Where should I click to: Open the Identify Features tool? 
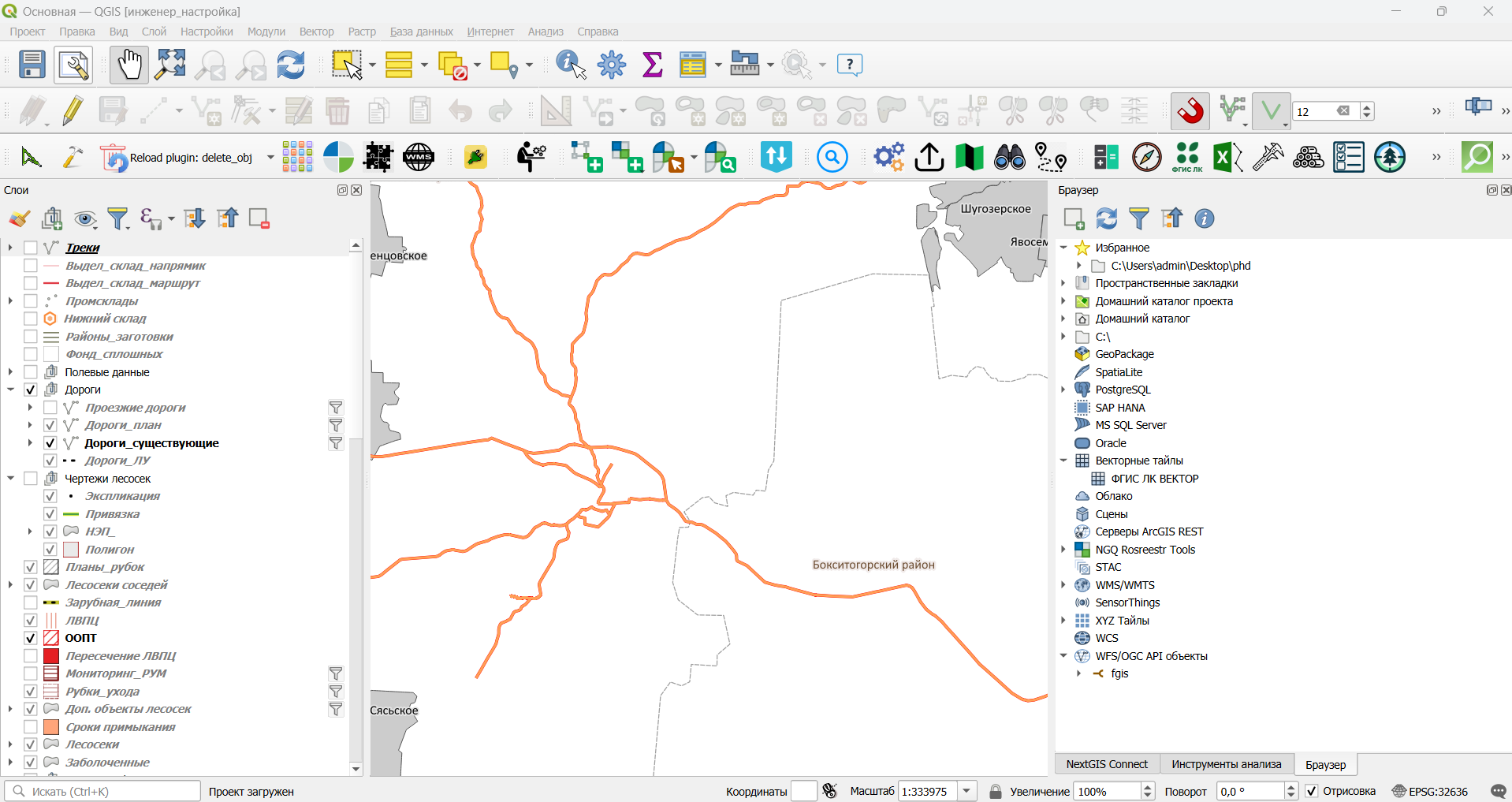point(572,65)
